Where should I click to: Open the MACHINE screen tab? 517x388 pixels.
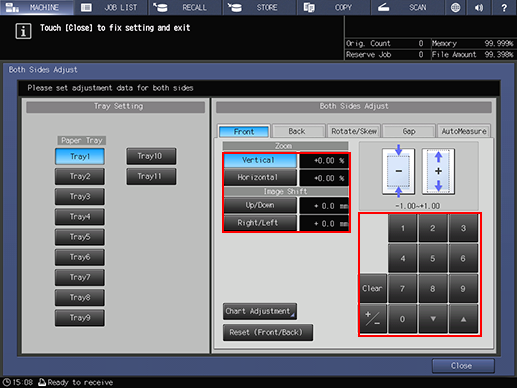(37, 7)
